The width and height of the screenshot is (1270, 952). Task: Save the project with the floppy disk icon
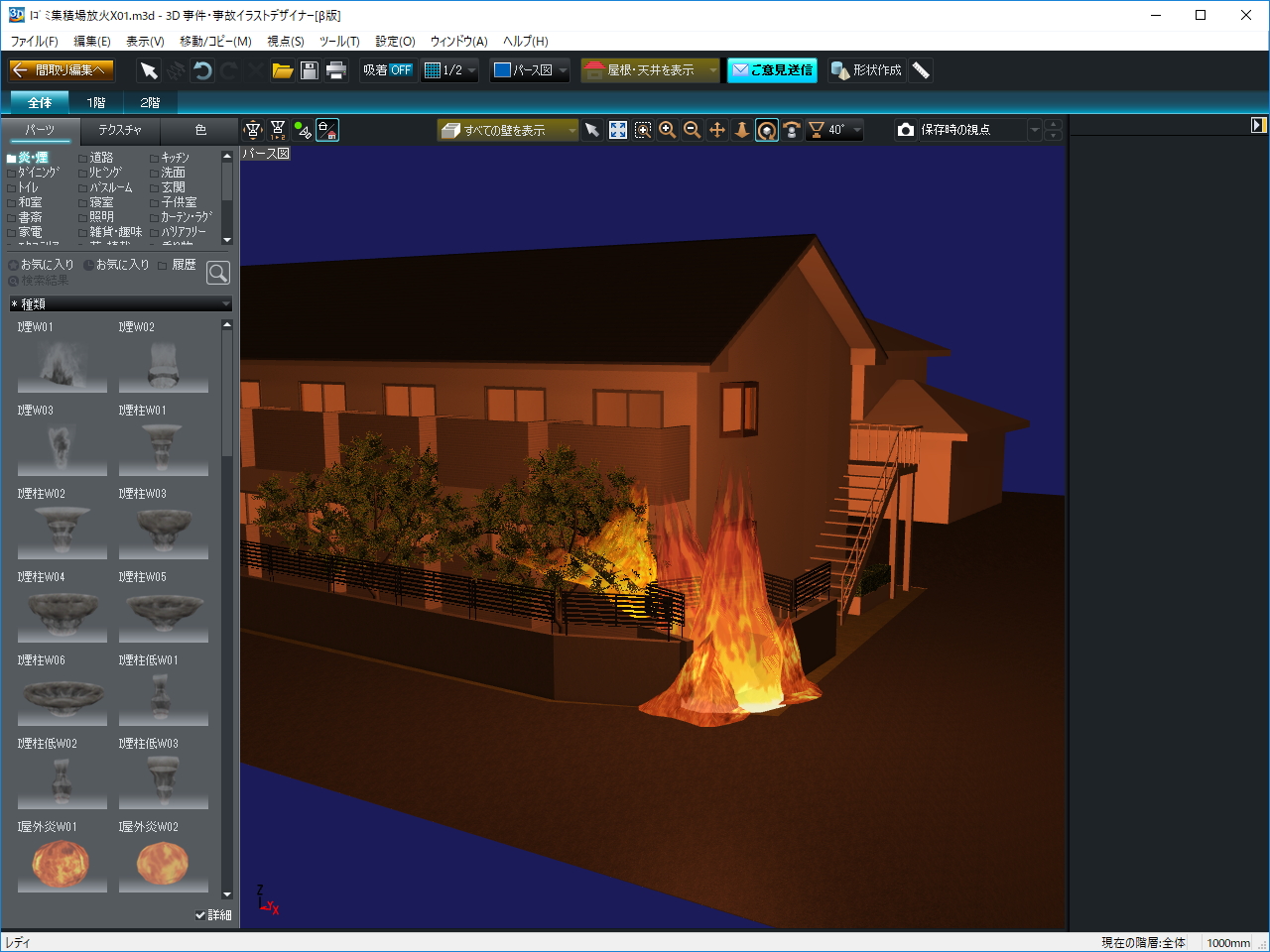pos(310,70)
